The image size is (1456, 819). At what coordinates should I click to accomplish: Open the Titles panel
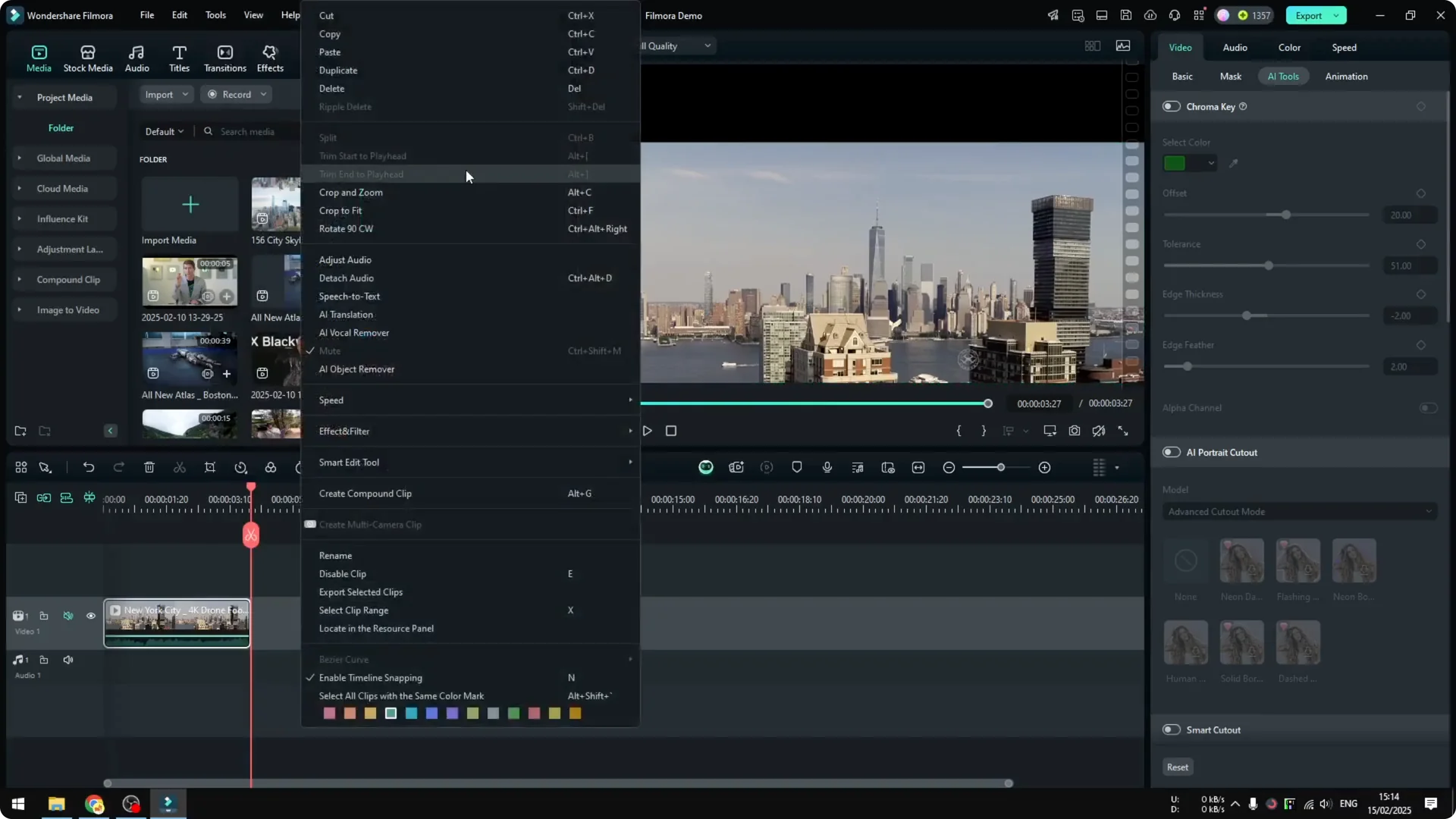tap(179, 57)
